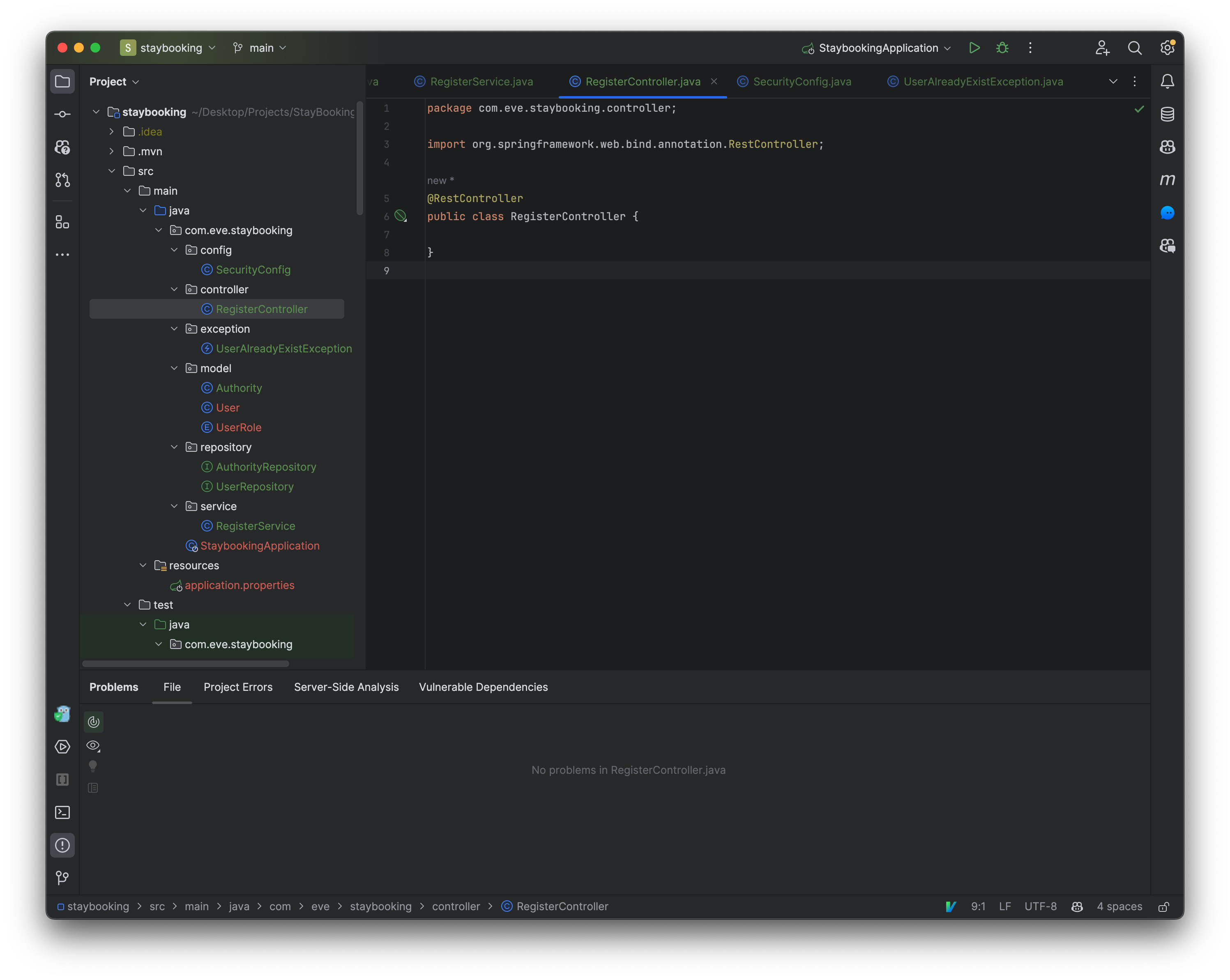The width and height of the screenshot is (1230, 980).
Task: Toggle the file writable lock in status bar
Action: [1164, 906]
